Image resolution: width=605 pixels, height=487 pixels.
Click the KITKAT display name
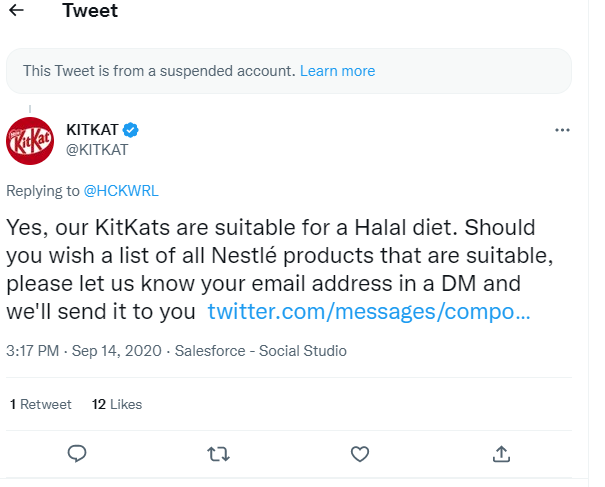(x=92, y=131)
